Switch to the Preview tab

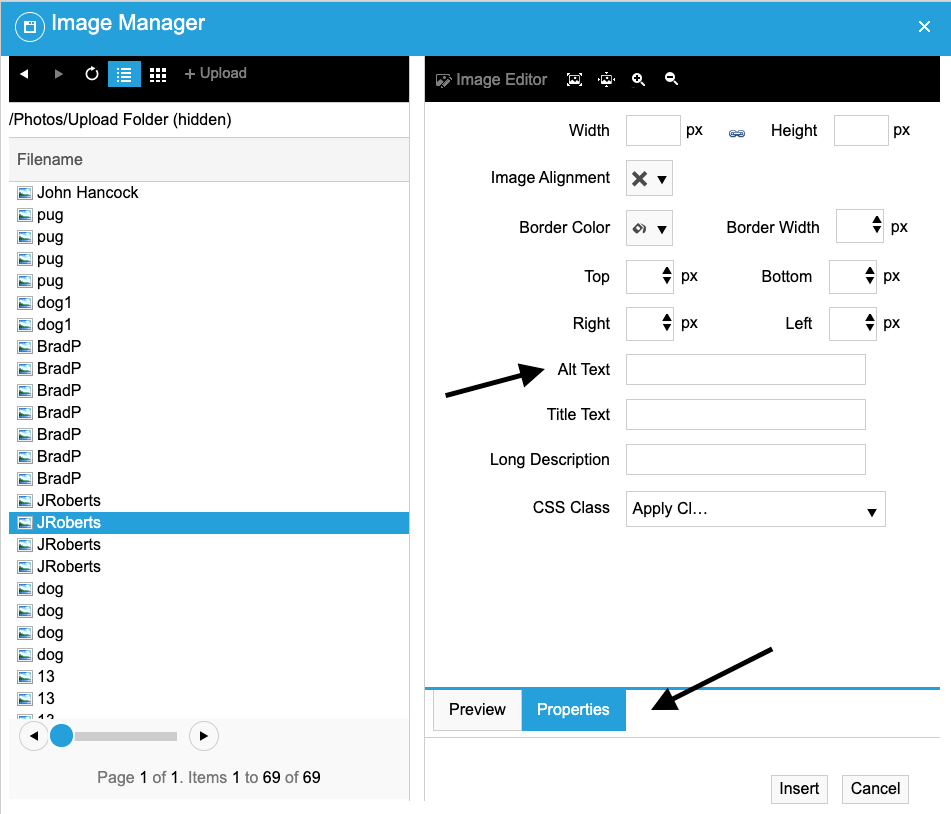pos(477,709)
